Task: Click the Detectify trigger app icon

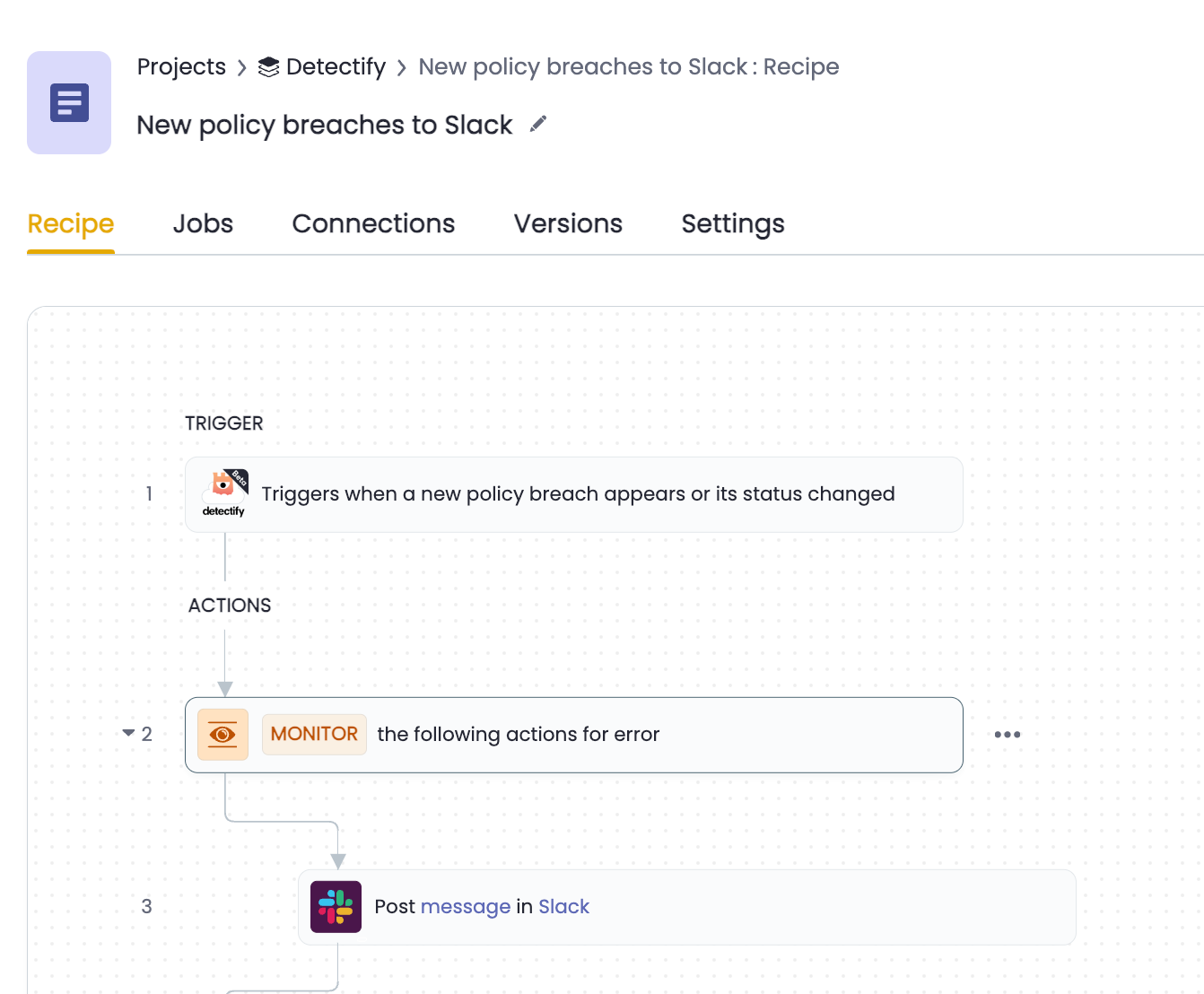Action: (223, 493)
